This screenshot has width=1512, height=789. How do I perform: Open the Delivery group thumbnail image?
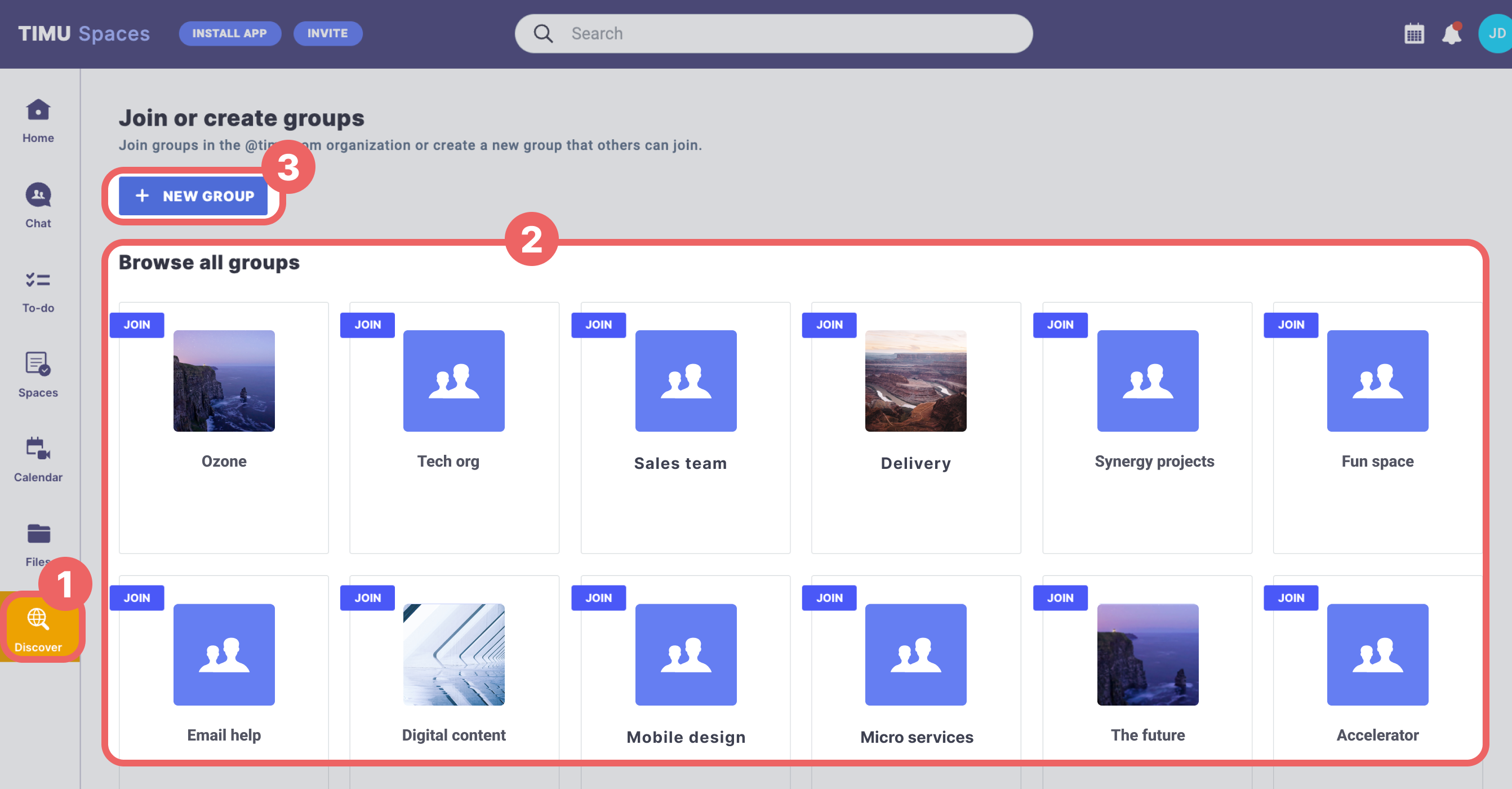(915, 380)
